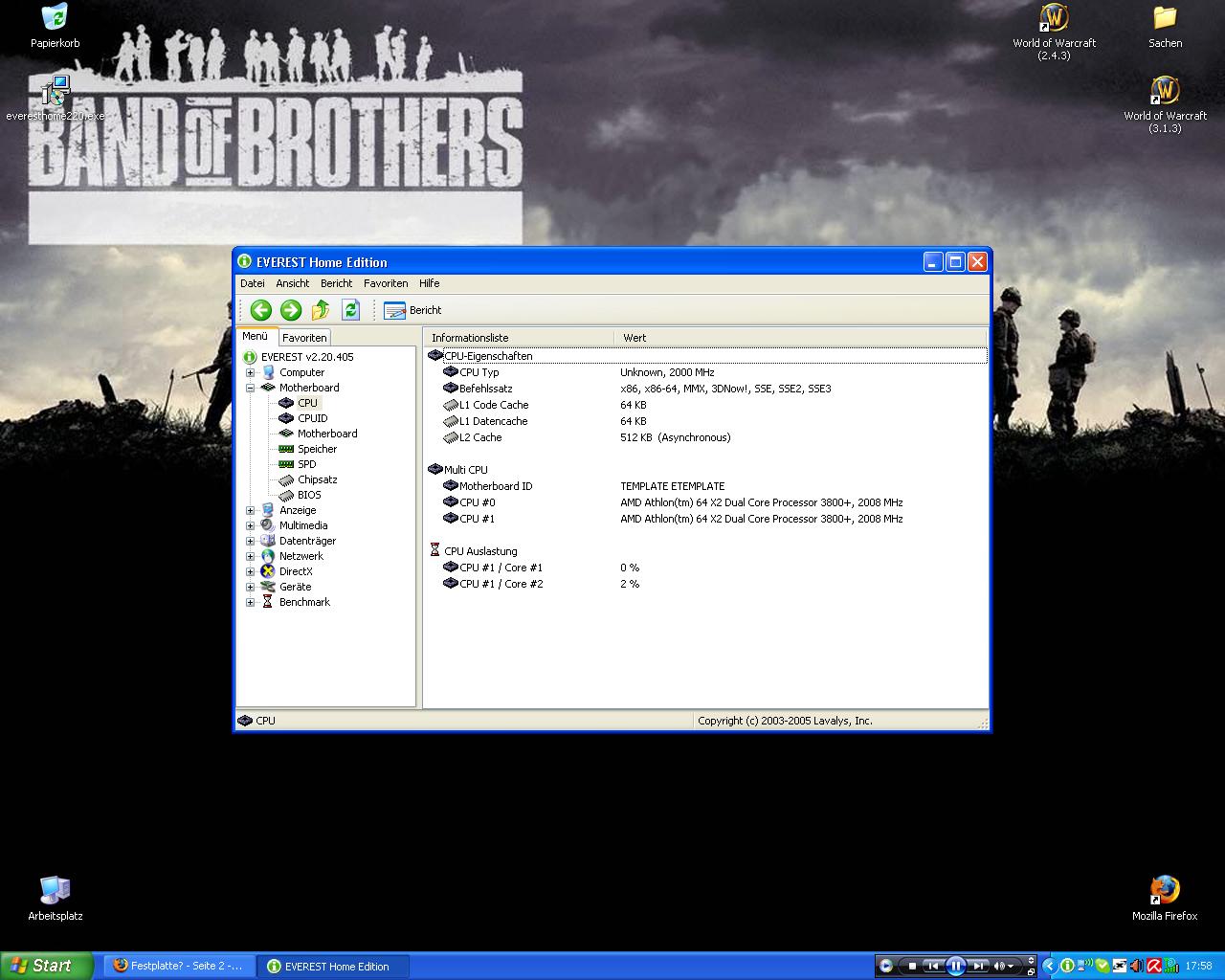The width and height of the screenshot is (1225, 980).
Task: Click the Computer icon in the tree
Action: (268, 372)
